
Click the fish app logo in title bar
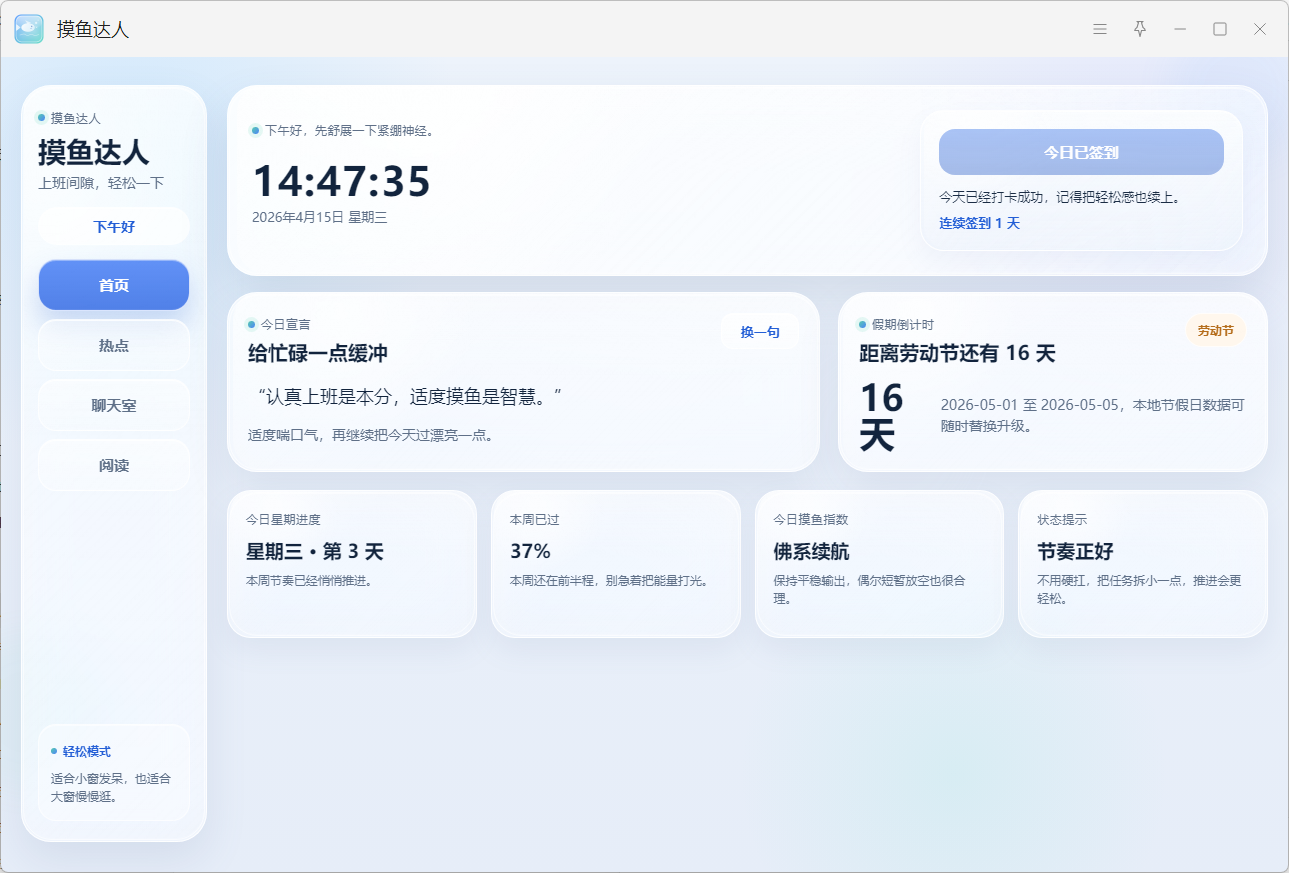[x=29, y=29]
